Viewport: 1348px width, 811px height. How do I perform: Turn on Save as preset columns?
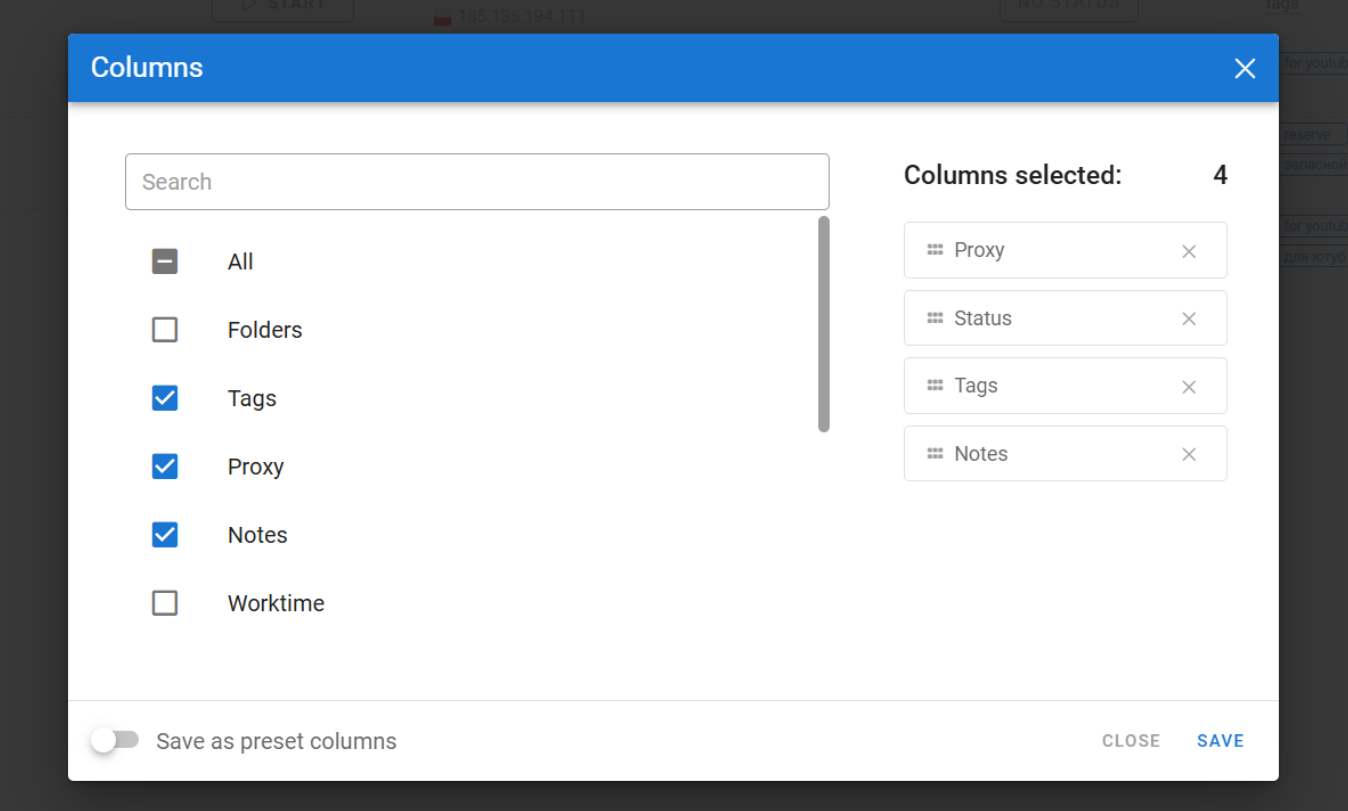pos(115,740)
